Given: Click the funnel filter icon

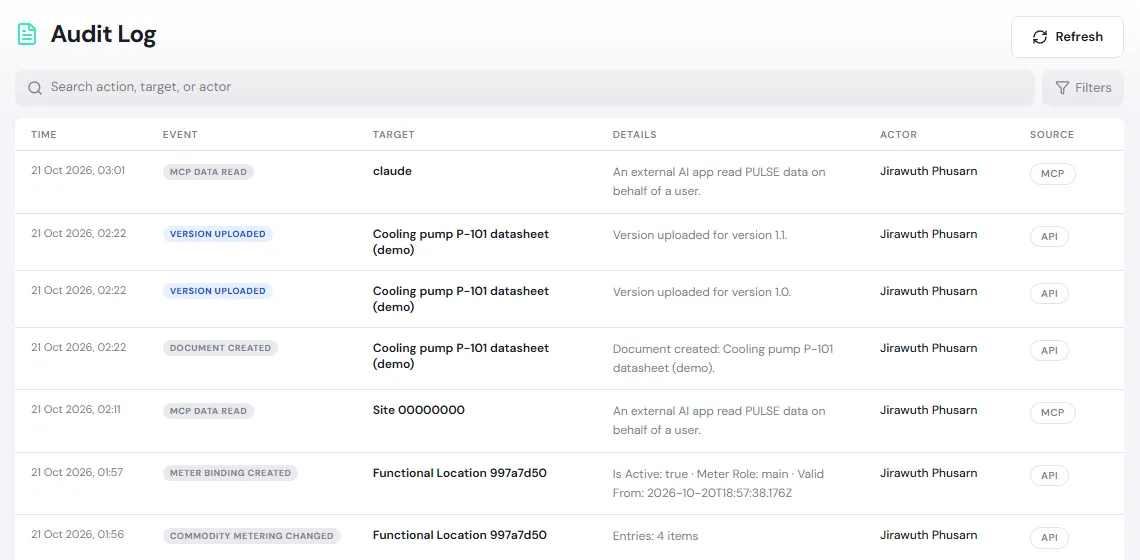Looking at the screenshot, I should 1062,88.
